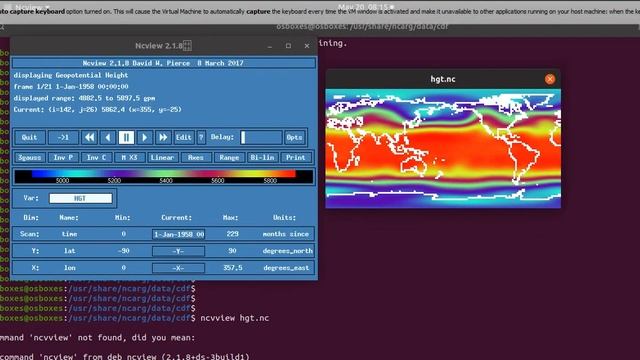Step forward one frame with right arrow
640x360 pixels.
click(144, 138)
